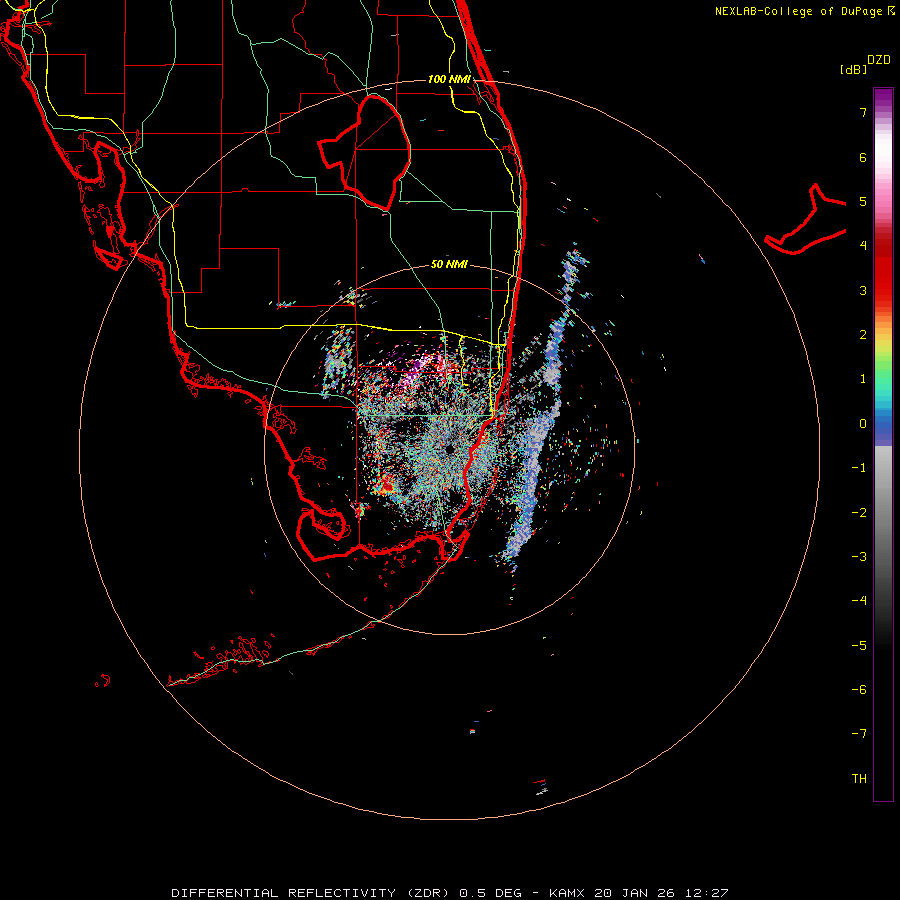Click the KAMX radar site center point

pyautogui.click(x=449, y=449)
